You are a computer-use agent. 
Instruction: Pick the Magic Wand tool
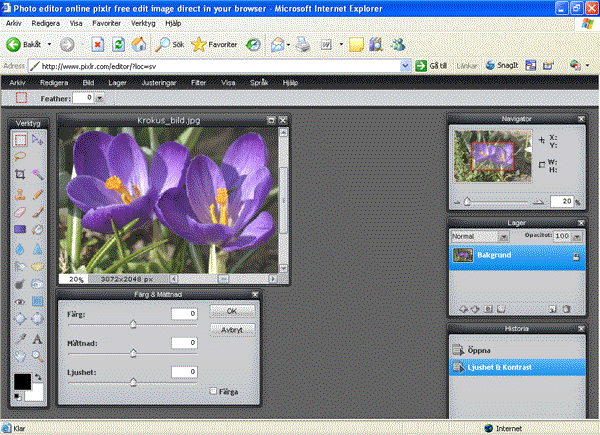[38, 175]
